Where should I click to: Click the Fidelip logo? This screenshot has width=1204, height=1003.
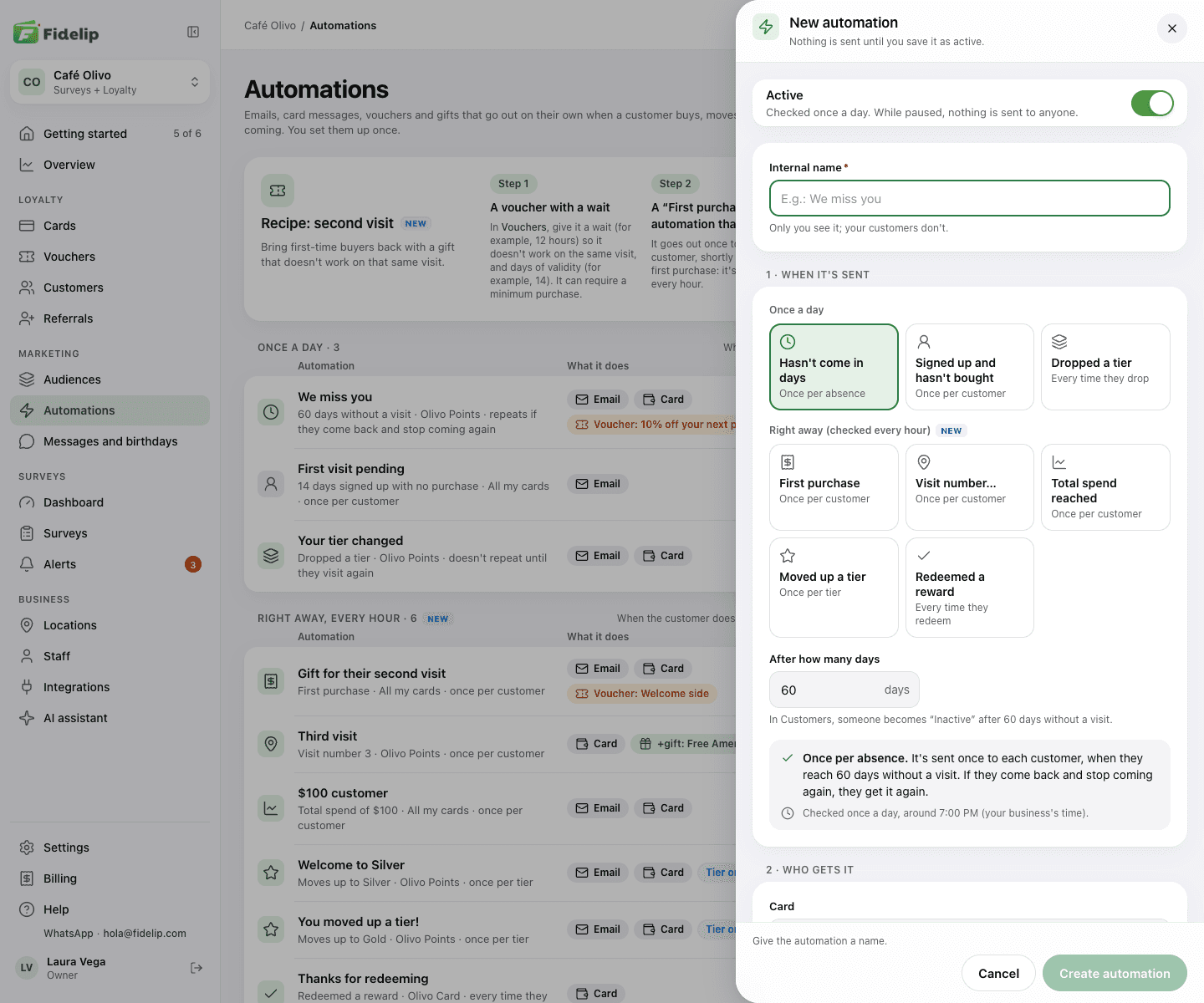(x=56, y=33)
